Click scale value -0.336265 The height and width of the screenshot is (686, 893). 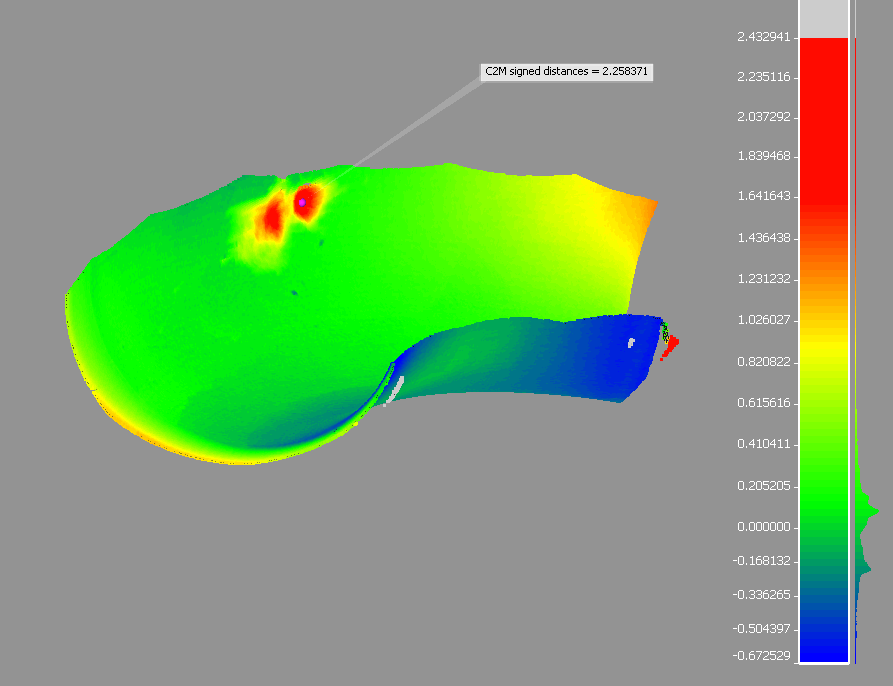click(762, 595)
